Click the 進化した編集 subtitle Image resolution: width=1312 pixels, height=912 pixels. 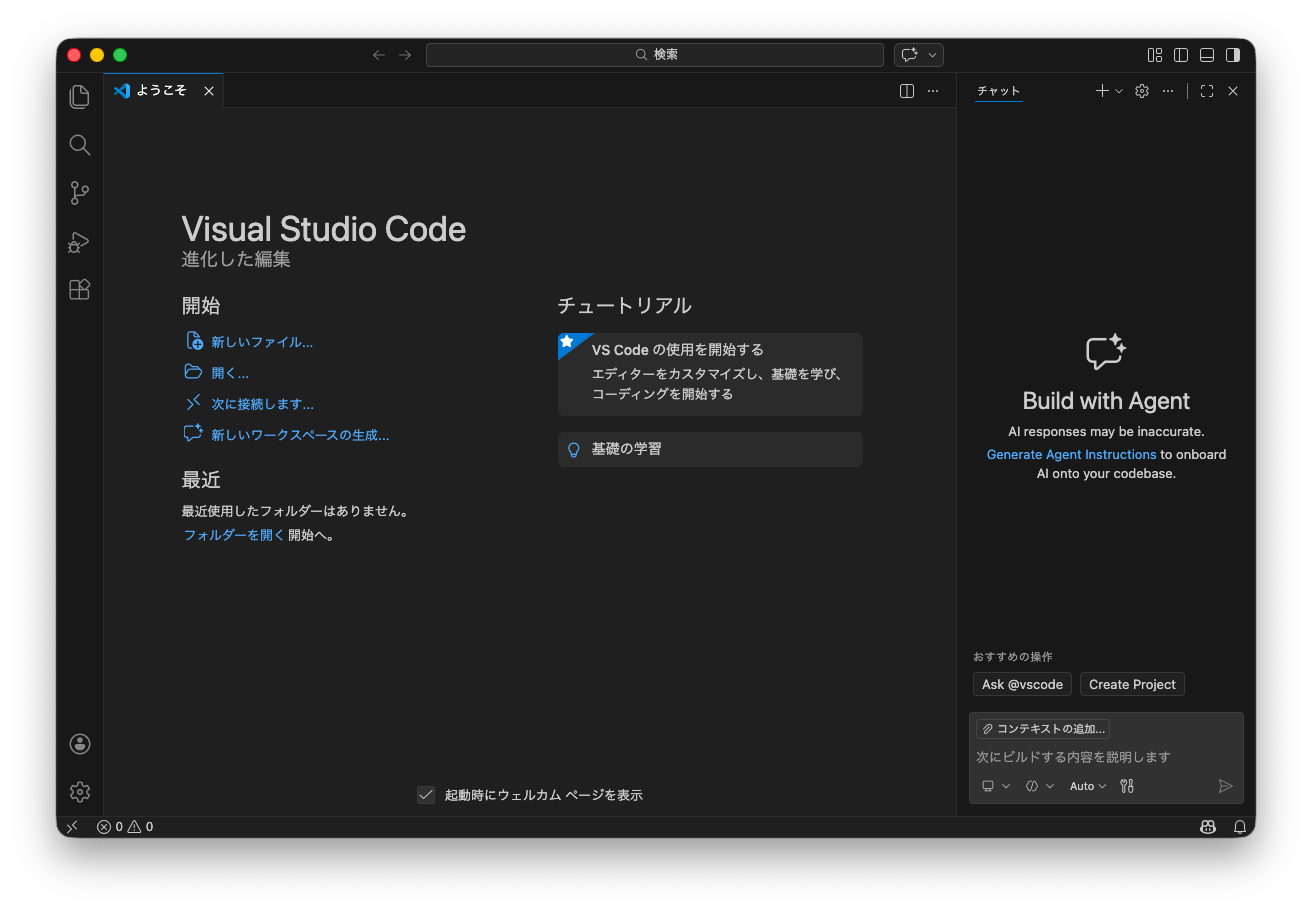(x=236, y=259)
